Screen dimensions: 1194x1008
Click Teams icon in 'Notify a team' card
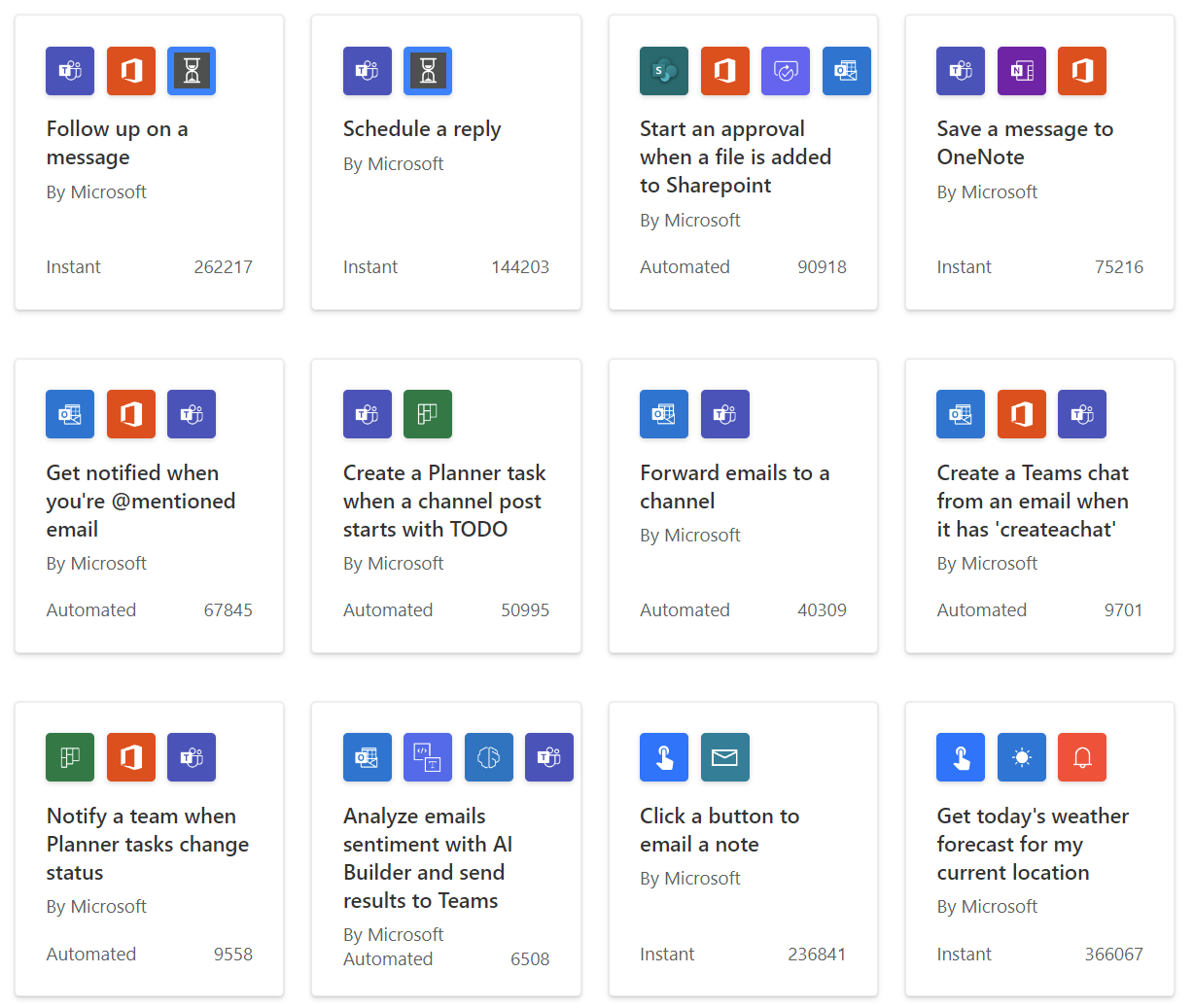point(192,757)
